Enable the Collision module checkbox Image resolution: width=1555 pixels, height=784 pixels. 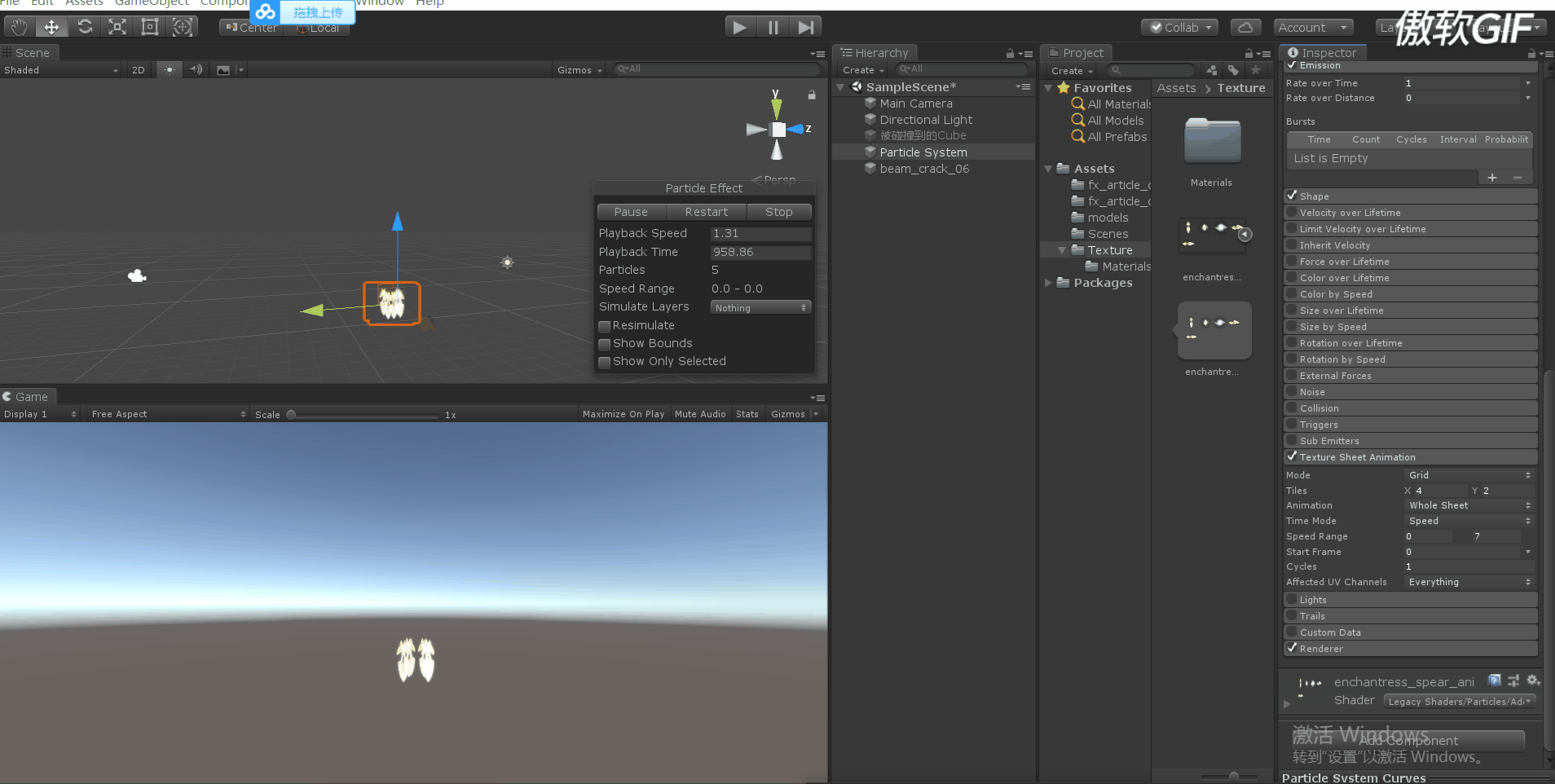(1292, 408)
